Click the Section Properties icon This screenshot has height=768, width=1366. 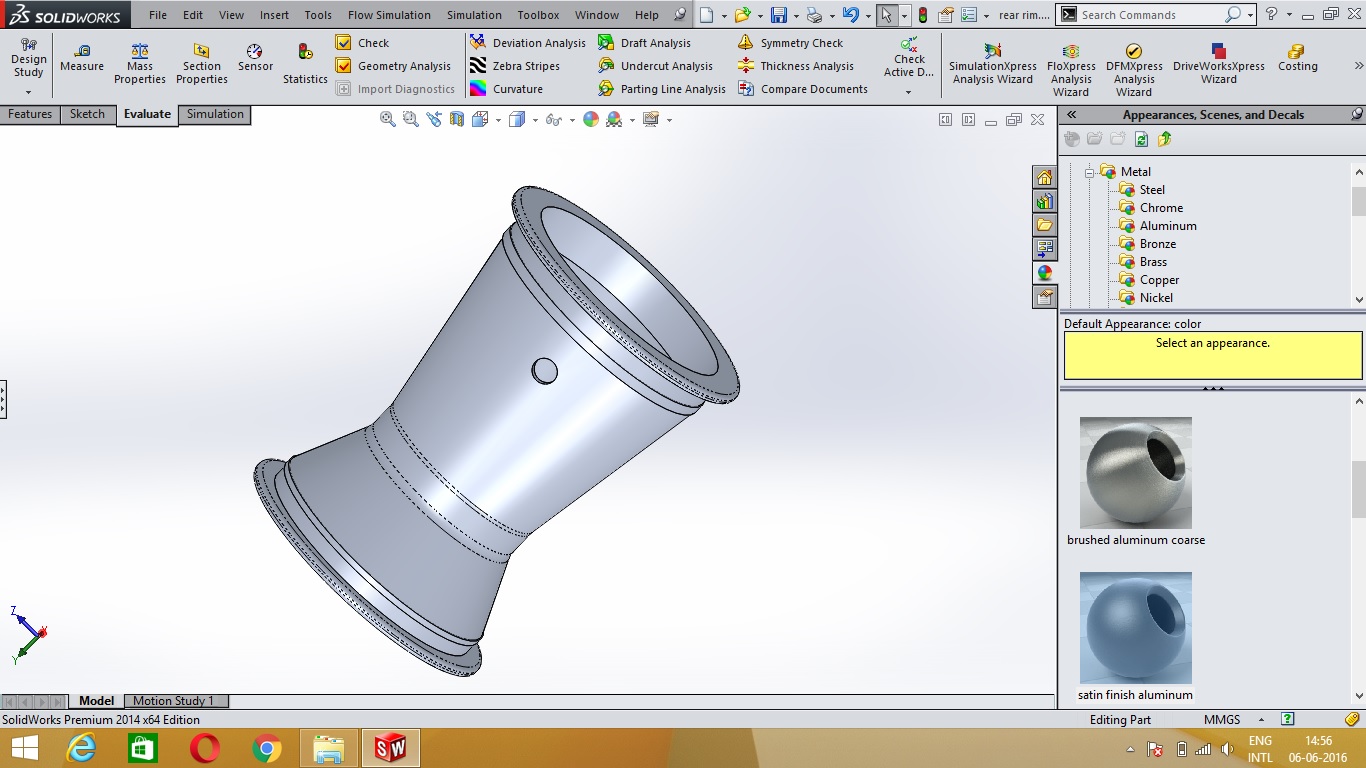click(201, 63)
